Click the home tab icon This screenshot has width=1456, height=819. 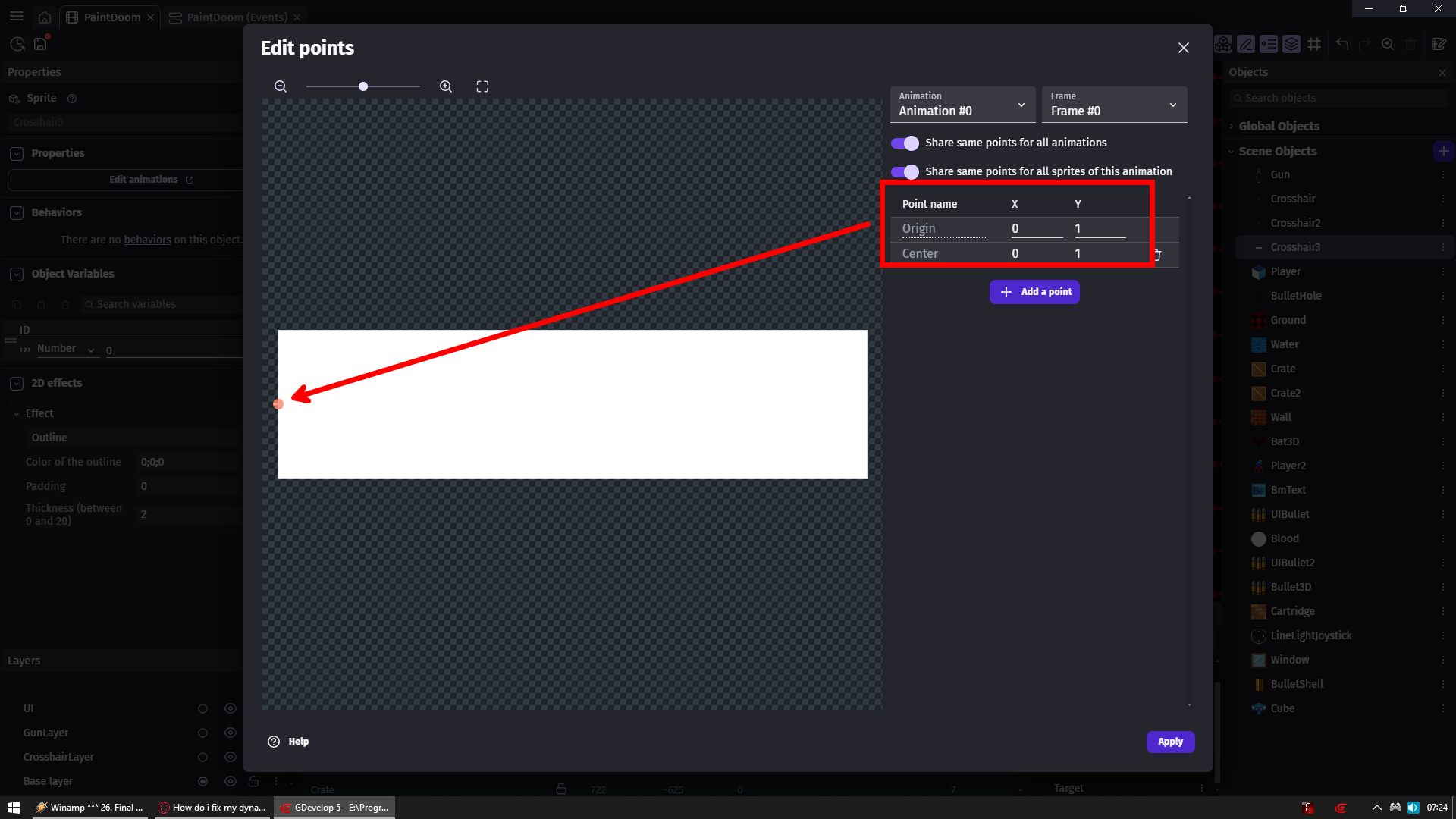tap(45, 17)
